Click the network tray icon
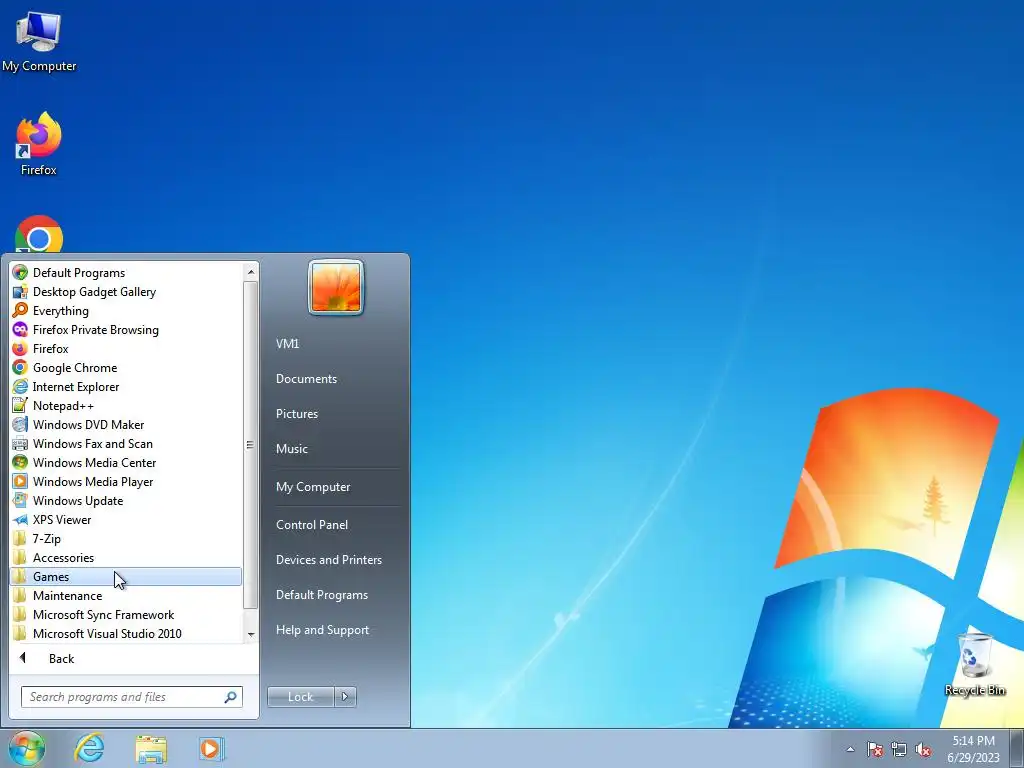Image resolution: width=1024 pixels, height=768 pixels. pos(899,749)
